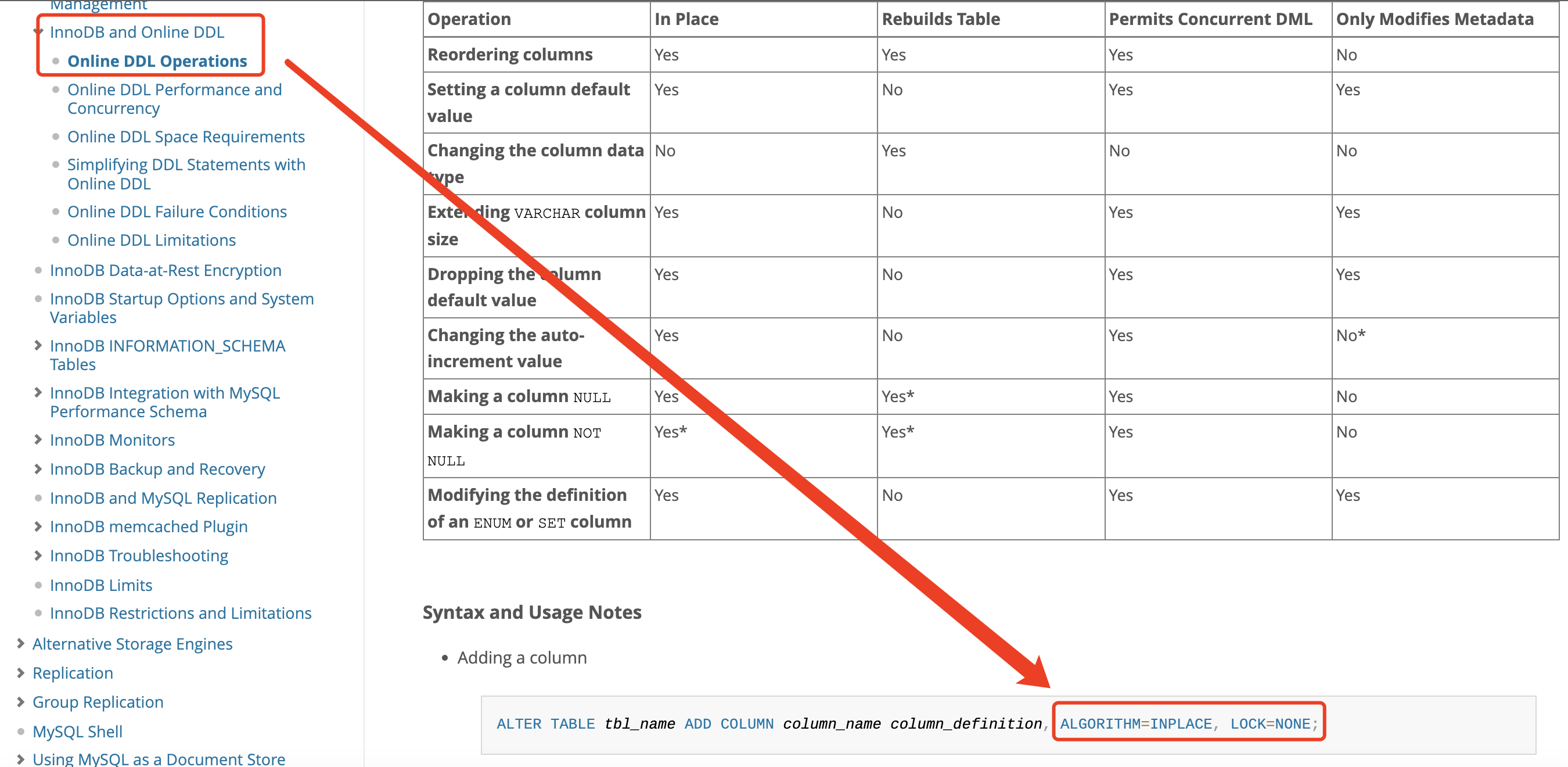Go to Online DDL Space Requirements

click(186, 137)
